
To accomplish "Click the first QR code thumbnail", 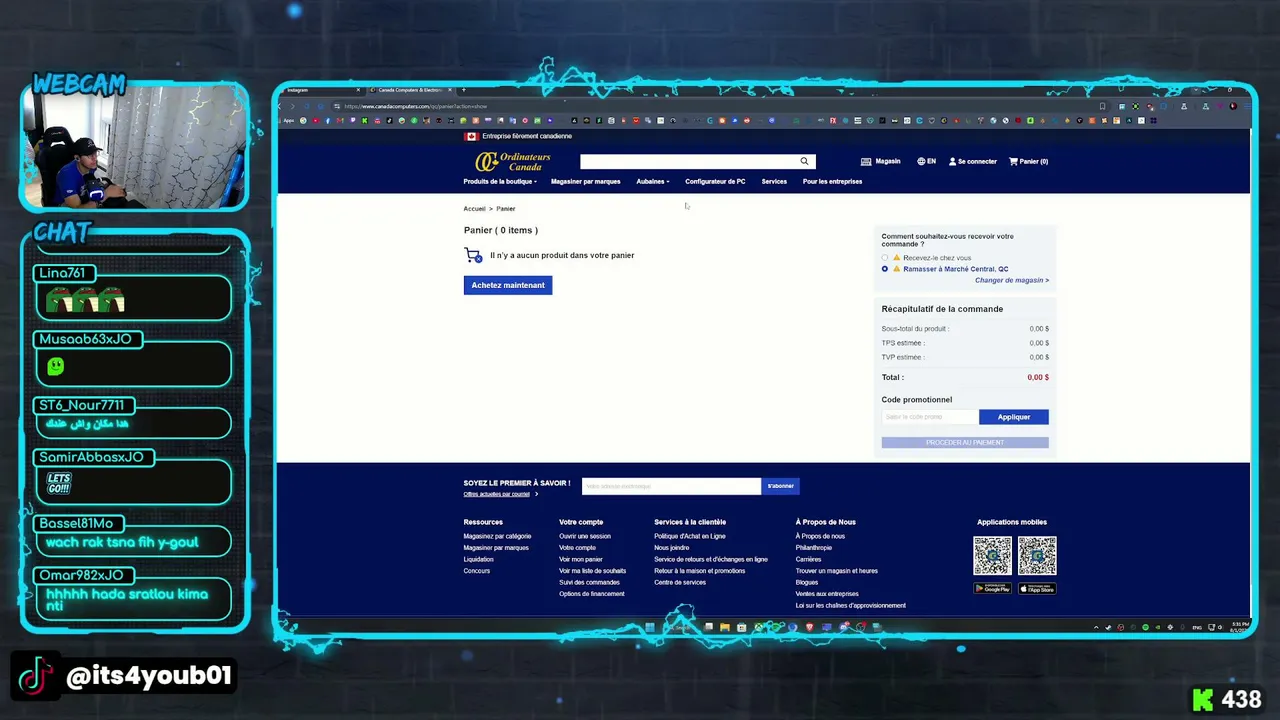I will (993, 555).
